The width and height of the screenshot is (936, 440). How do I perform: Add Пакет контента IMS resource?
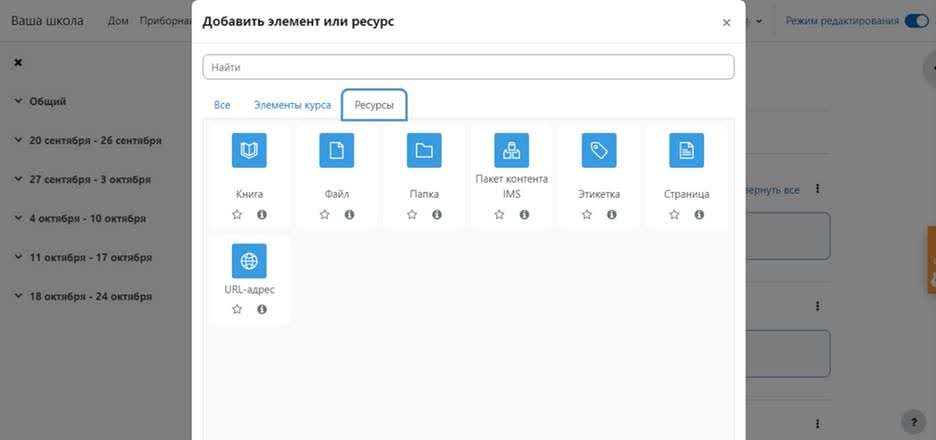(x=512, y=151)
